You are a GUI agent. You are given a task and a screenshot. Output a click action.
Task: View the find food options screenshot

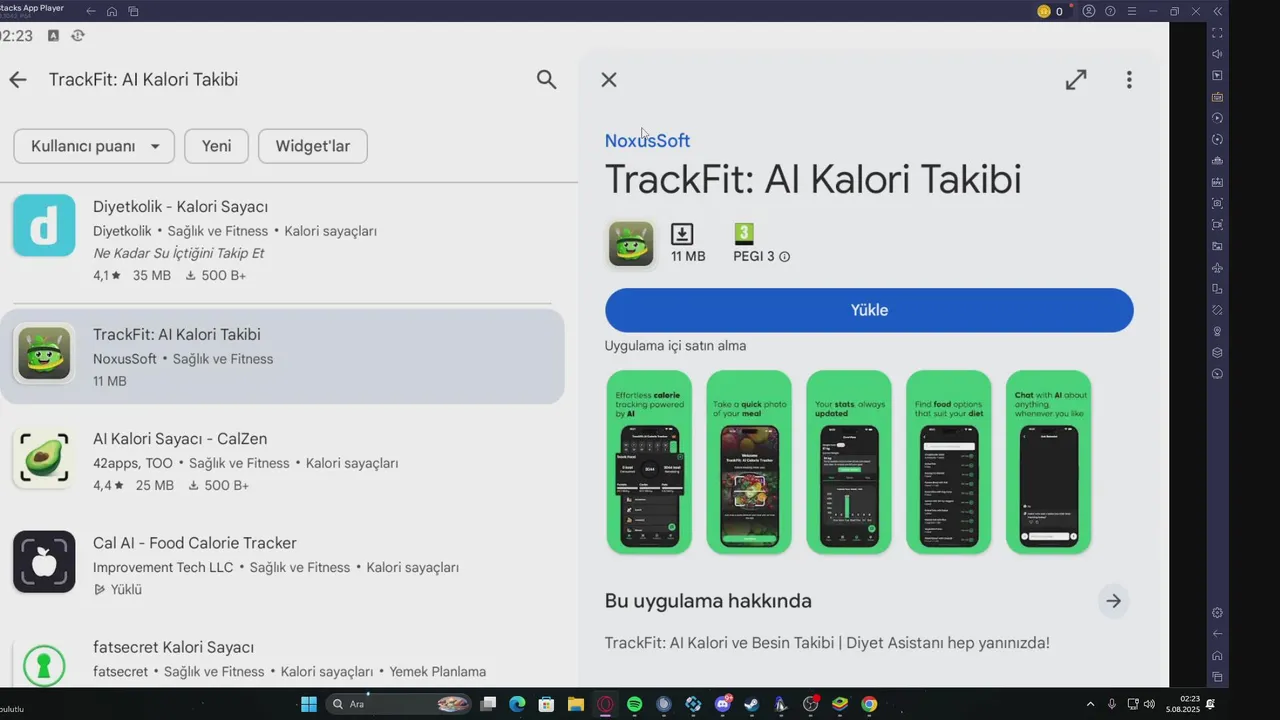[949, 462]
